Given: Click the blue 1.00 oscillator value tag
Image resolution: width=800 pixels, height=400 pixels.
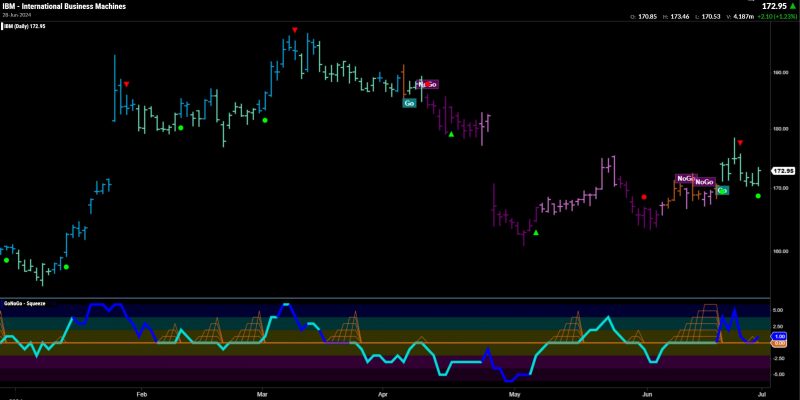Looking at the screenshot, I should (780, 337).
